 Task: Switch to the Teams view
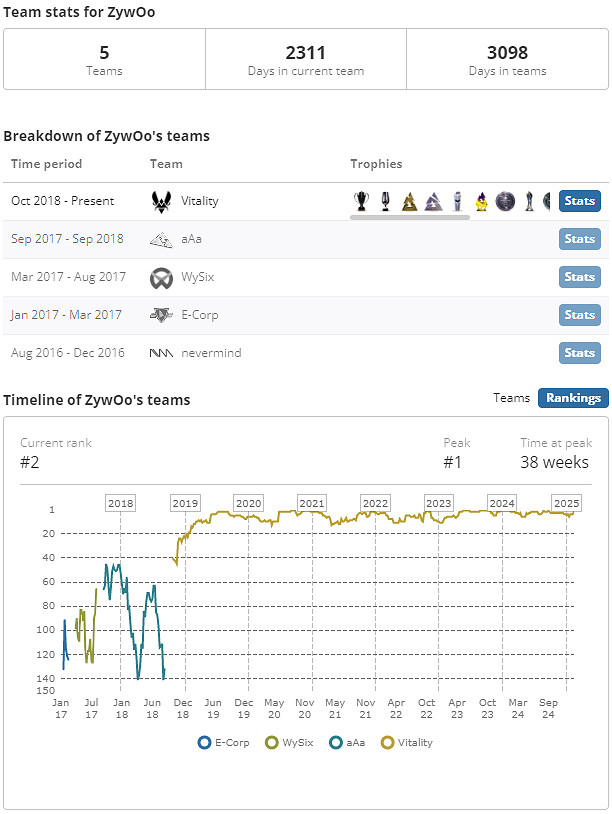coord(511,397)
